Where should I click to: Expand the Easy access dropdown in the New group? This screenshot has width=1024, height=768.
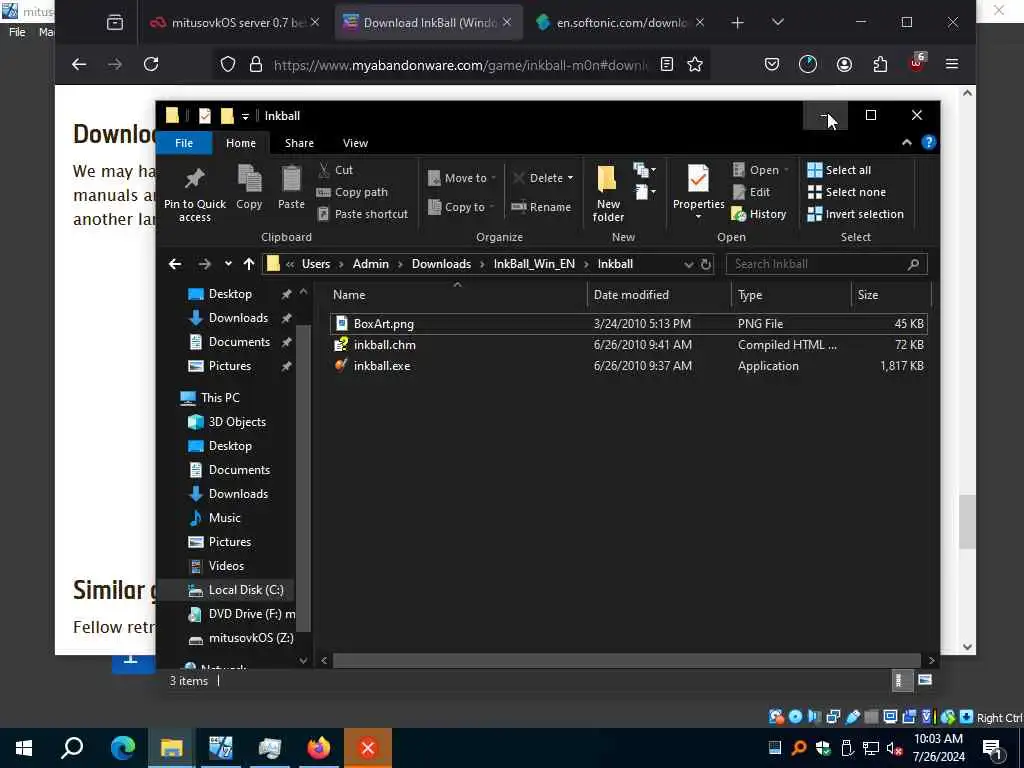click(x=645, y=192)
